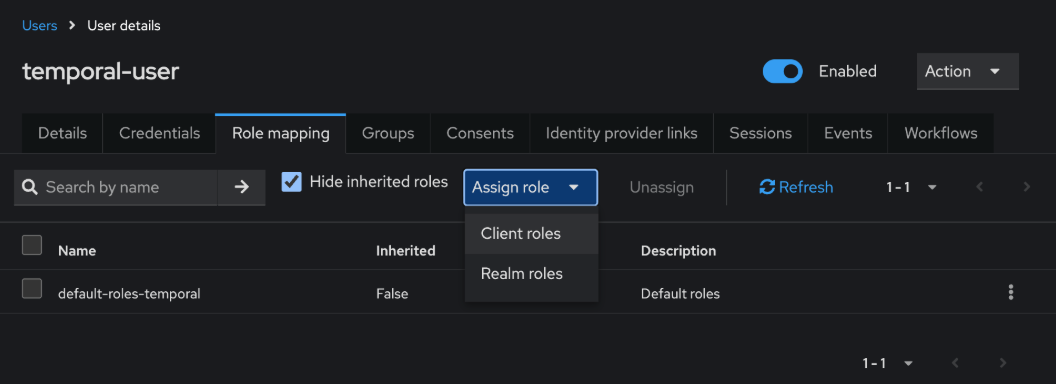Go to previous page in bottom pagination
Viewport: 1056px width, 384px height.
click(x=955, y=363)
